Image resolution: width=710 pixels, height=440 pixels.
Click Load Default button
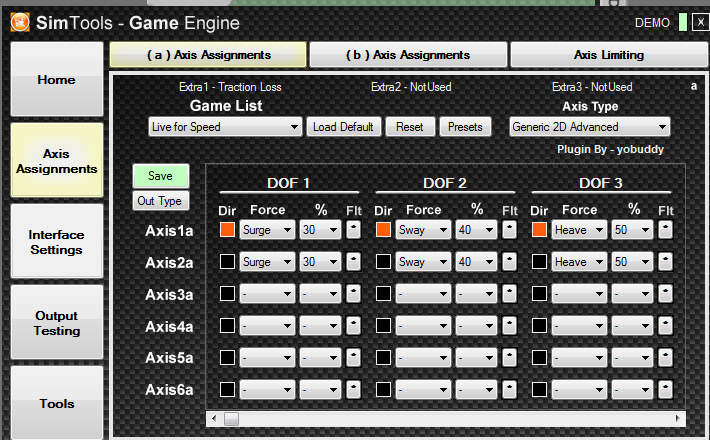point(344,127)
